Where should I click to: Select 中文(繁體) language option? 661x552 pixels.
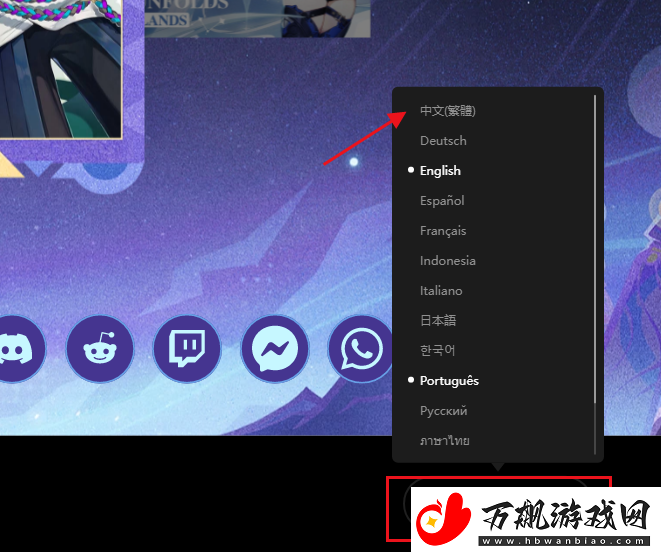(448, 111)
